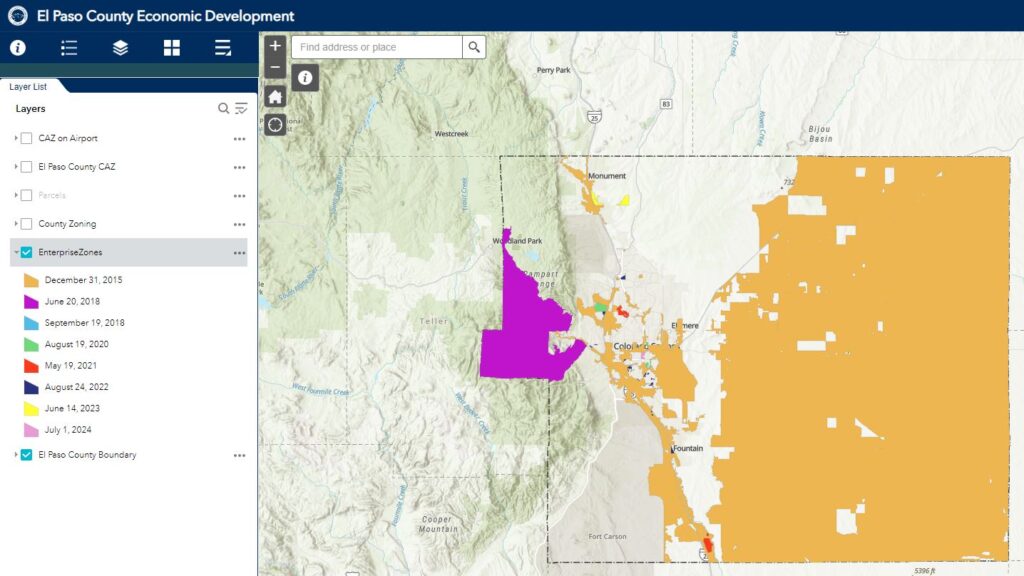Open the About/Info panel icon
Viewport: 1024px width, 576px height.
[17, 47]
